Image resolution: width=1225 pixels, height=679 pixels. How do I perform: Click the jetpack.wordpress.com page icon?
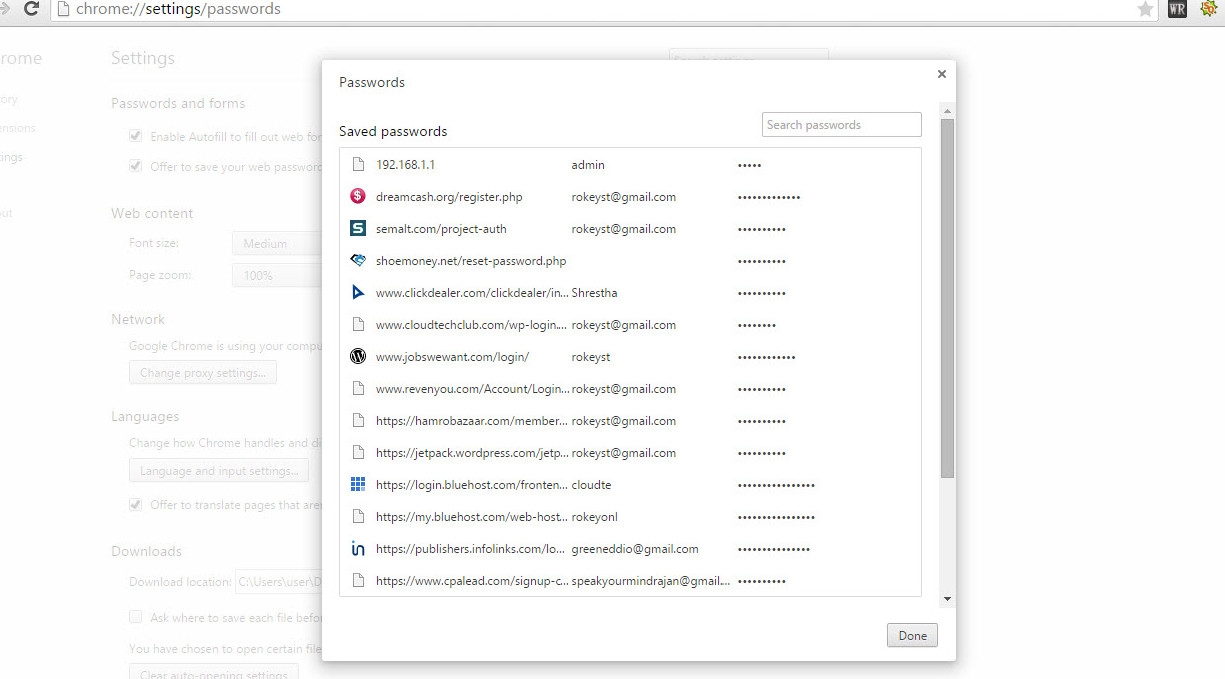click(358, 453)
